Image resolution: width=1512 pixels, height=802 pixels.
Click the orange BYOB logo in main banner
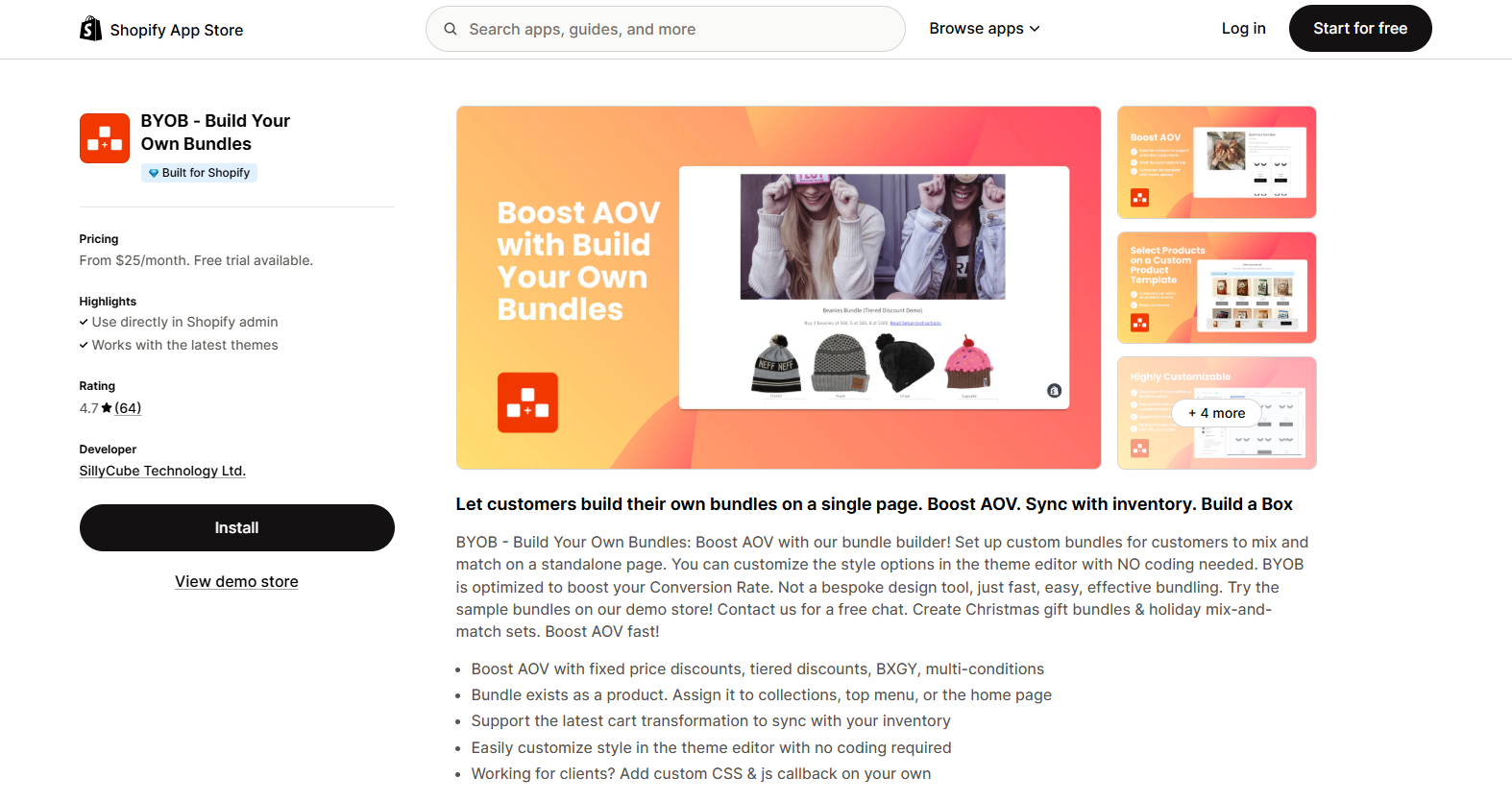coord(527,402)
